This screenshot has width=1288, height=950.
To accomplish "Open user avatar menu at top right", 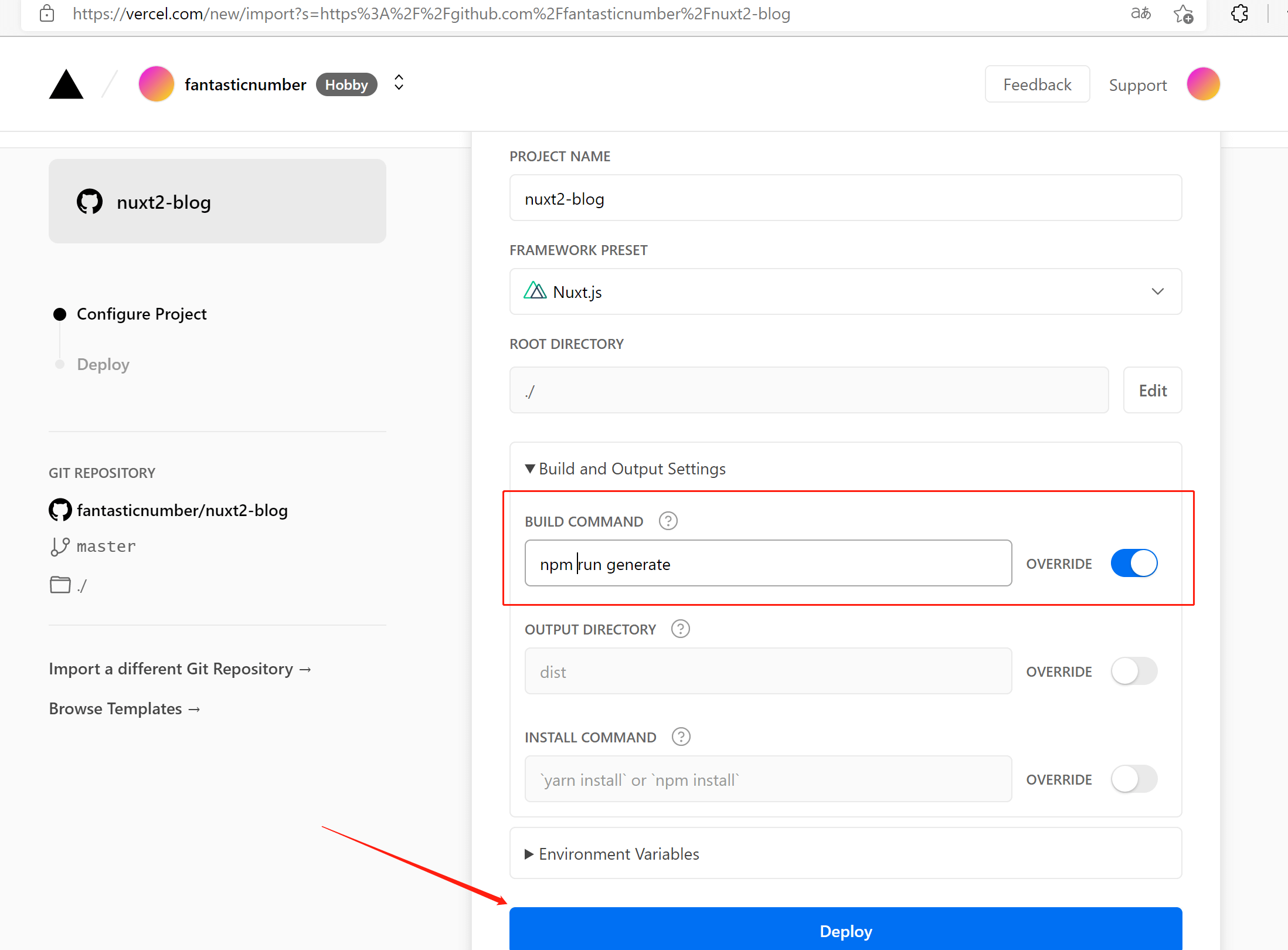I will click(1203, 84).
